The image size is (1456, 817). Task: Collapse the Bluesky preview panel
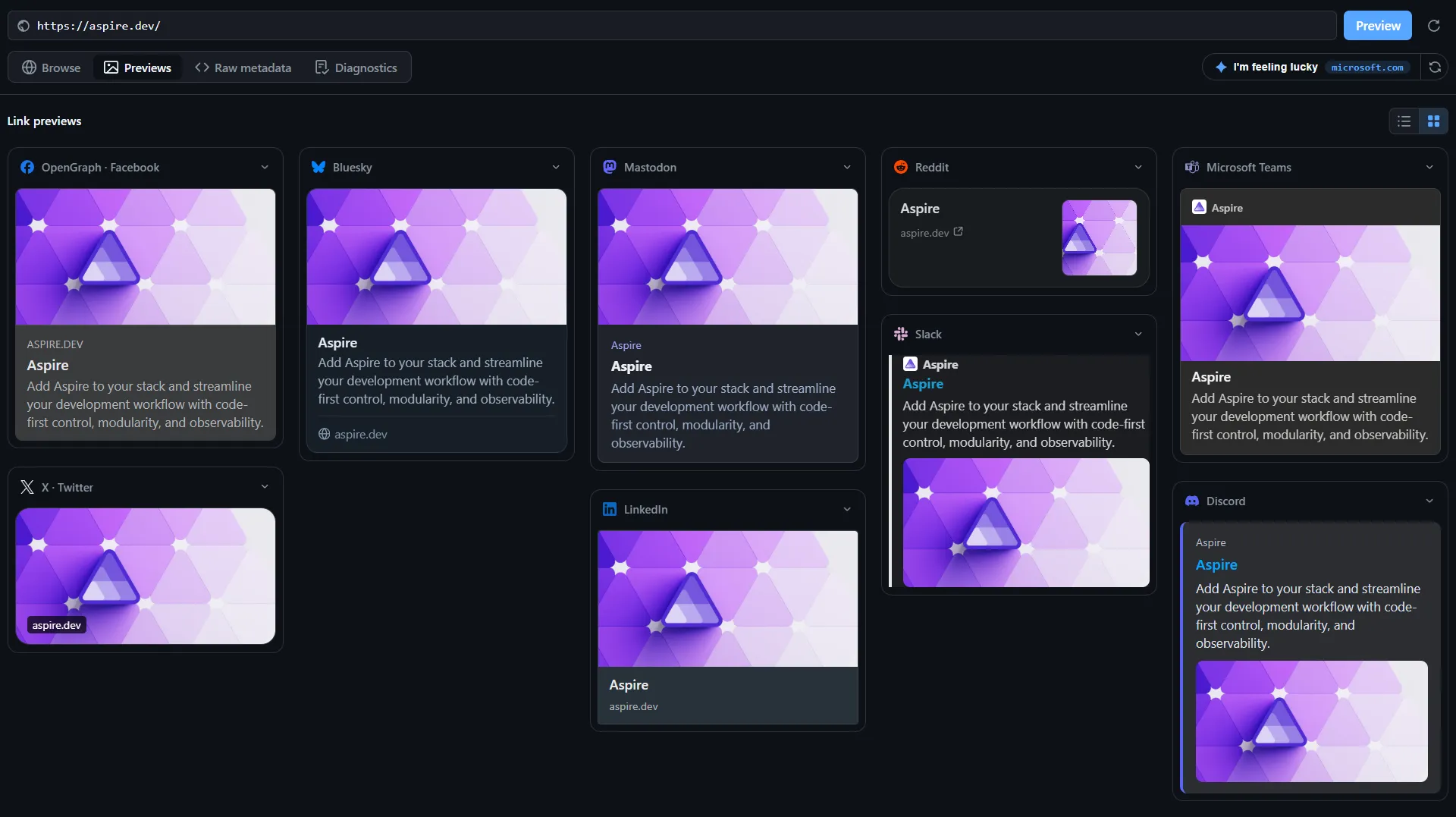pyautogui.click(x=556, y=167)
